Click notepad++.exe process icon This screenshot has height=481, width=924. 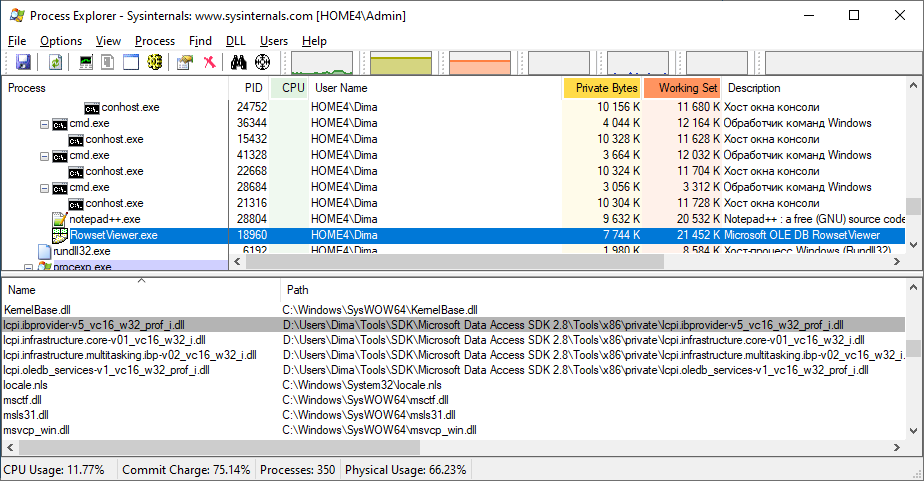click(x=60, y=219)
